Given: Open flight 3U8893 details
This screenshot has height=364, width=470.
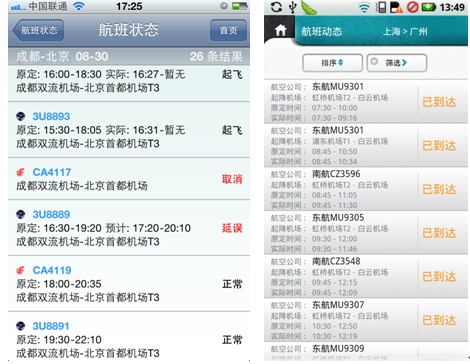Looking at the screenshot, I should (129, 130).
